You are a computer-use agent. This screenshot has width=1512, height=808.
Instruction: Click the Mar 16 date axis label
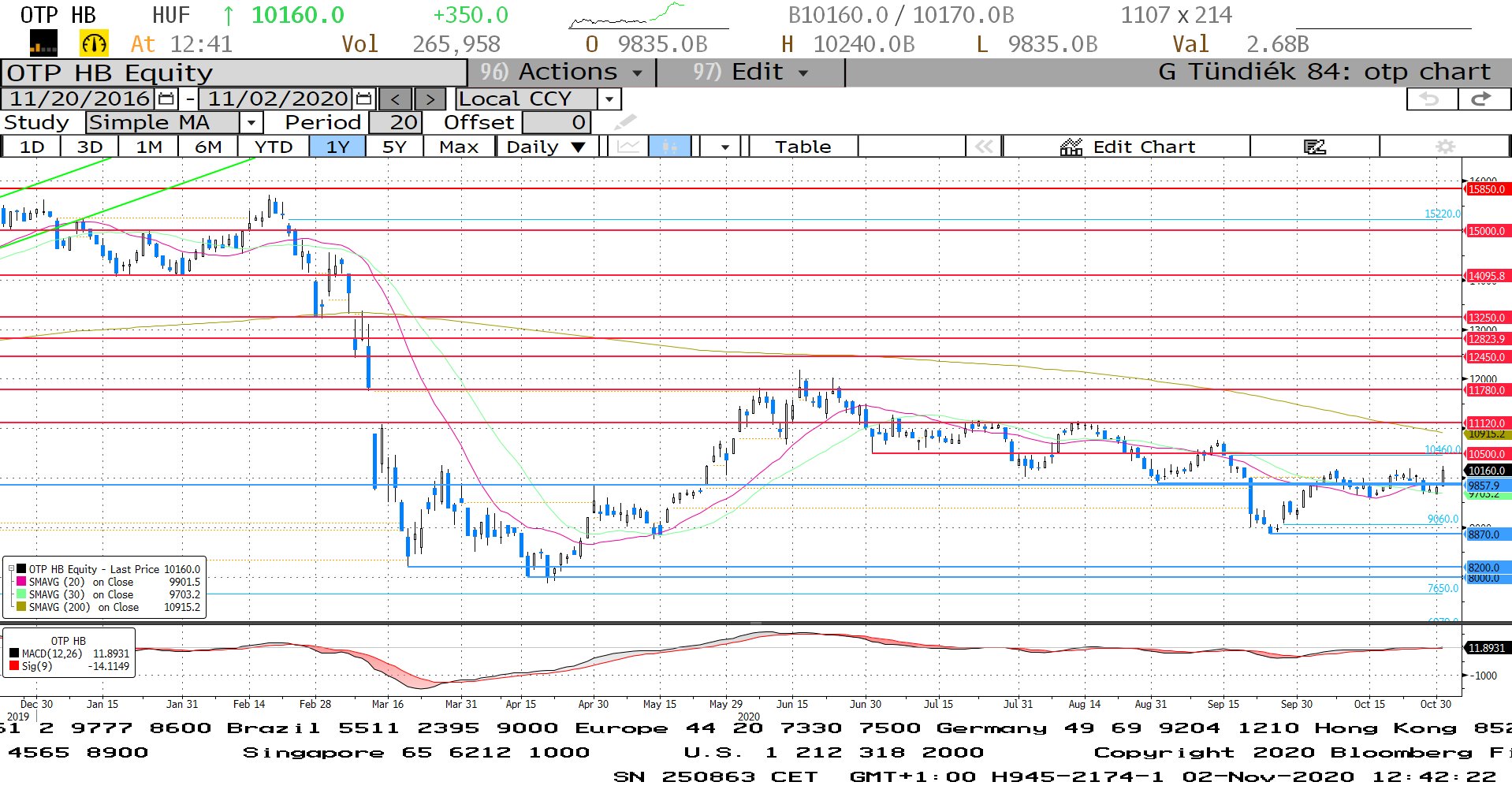pos(387,704)
